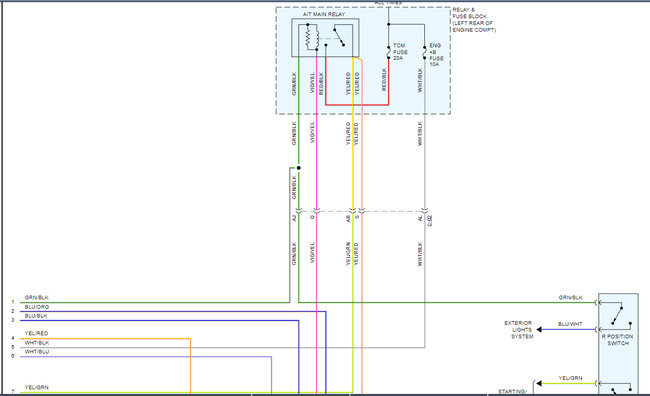Click the A/T MAIN RELAY label
The image size is (650, 396).
click(324, 14)
